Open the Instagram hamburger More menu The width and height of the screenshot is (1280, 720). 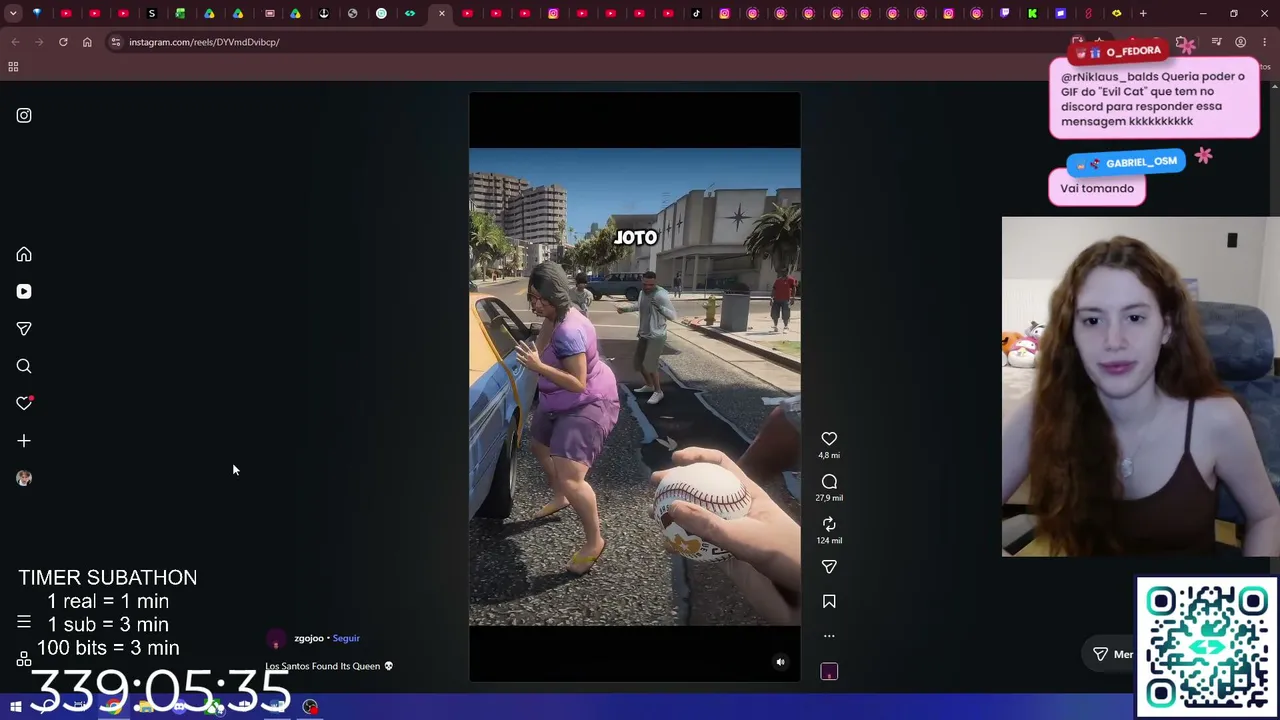tap(24, 622)
